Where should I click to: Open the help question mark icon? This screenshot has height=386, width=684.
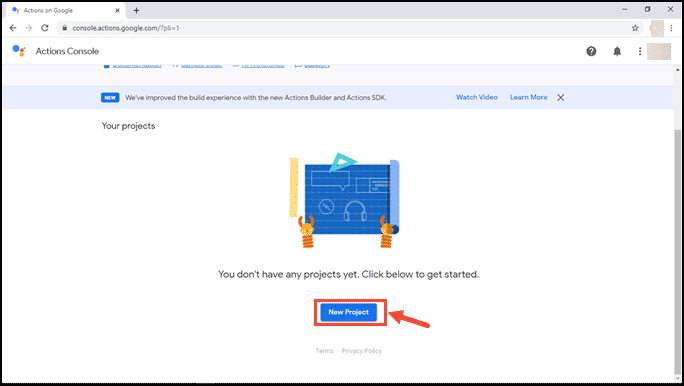[x=591, y=51]
